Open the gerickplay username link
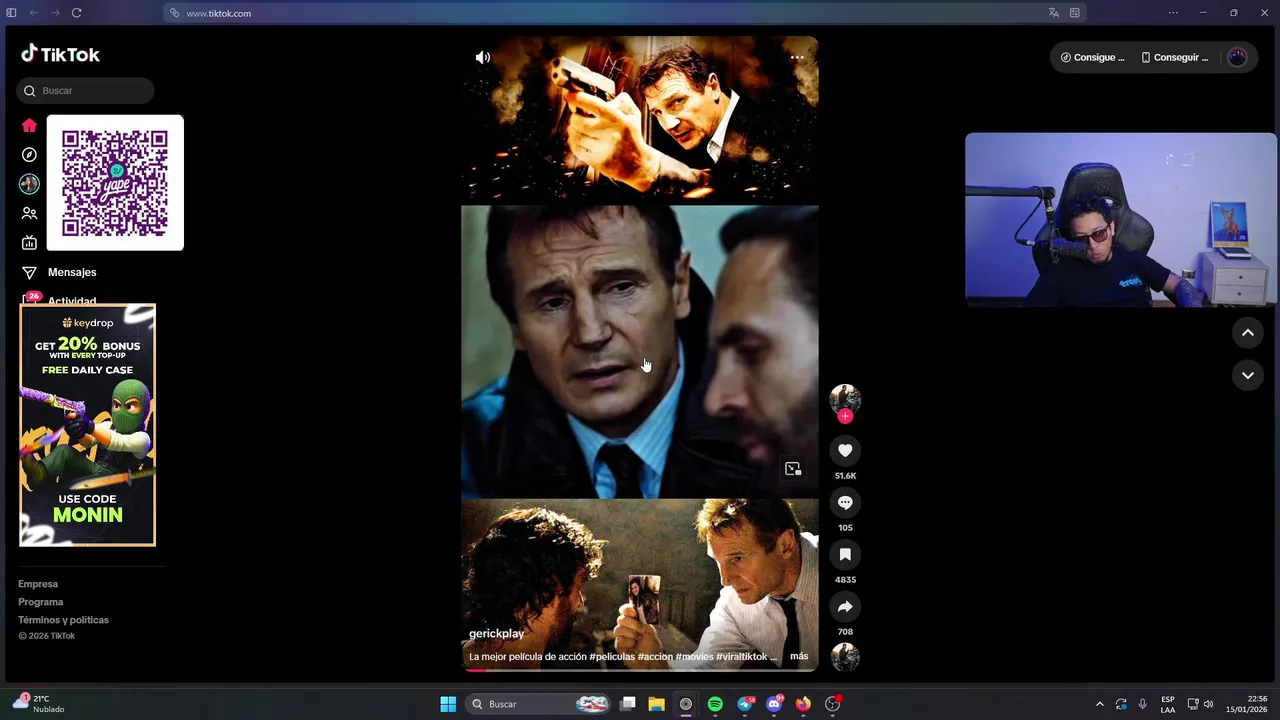The image size is (1280, 720). click(497, 634)
